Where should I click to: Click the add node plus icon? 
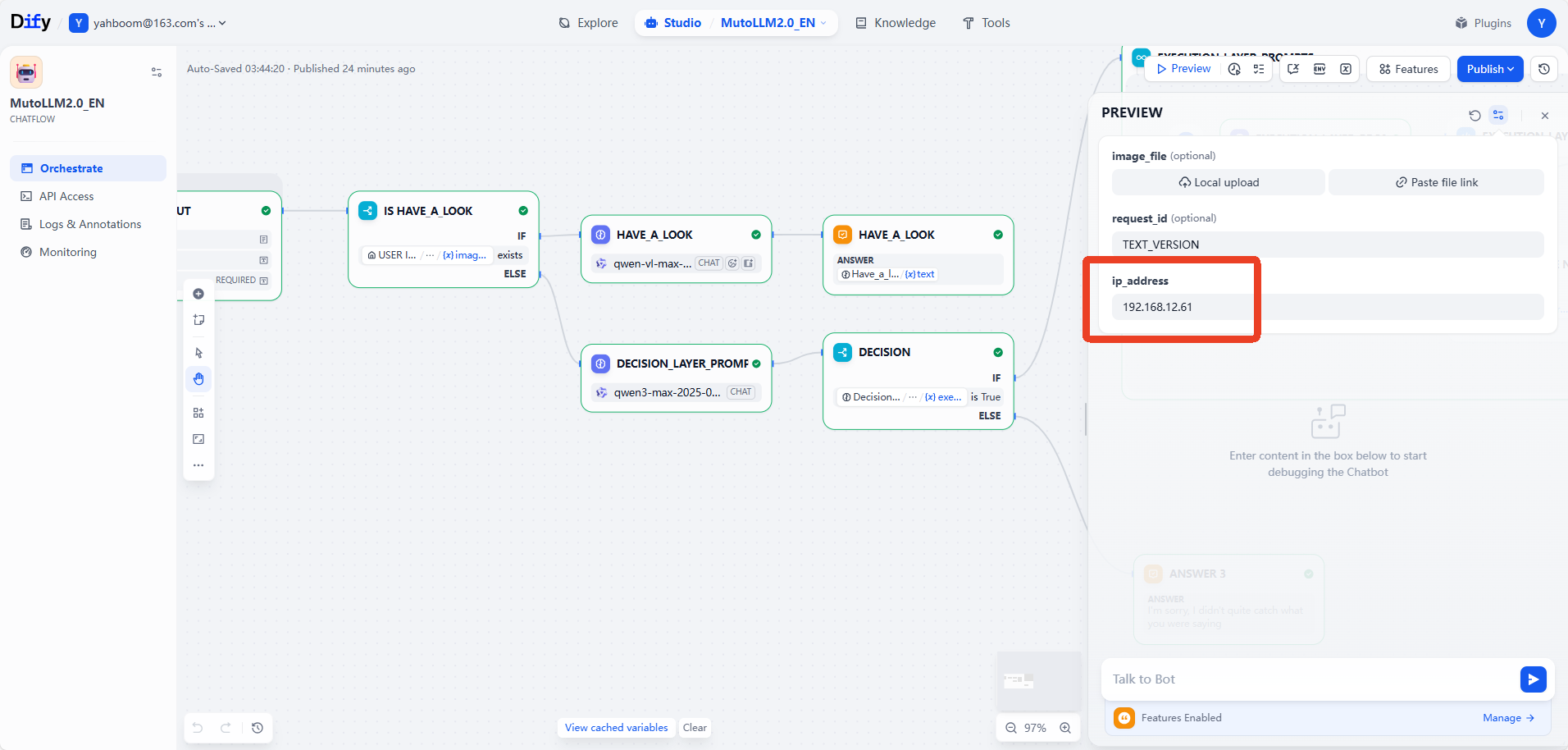pyautogui.click(x=198, y=294)
